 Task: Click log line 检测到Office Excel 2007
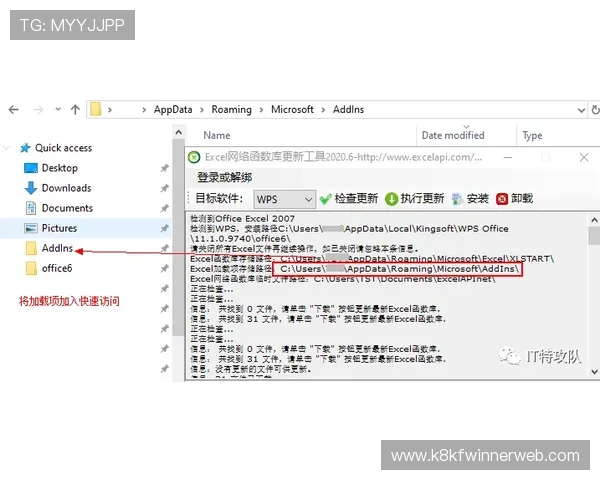pyautogui.click(x=243, y=219)
